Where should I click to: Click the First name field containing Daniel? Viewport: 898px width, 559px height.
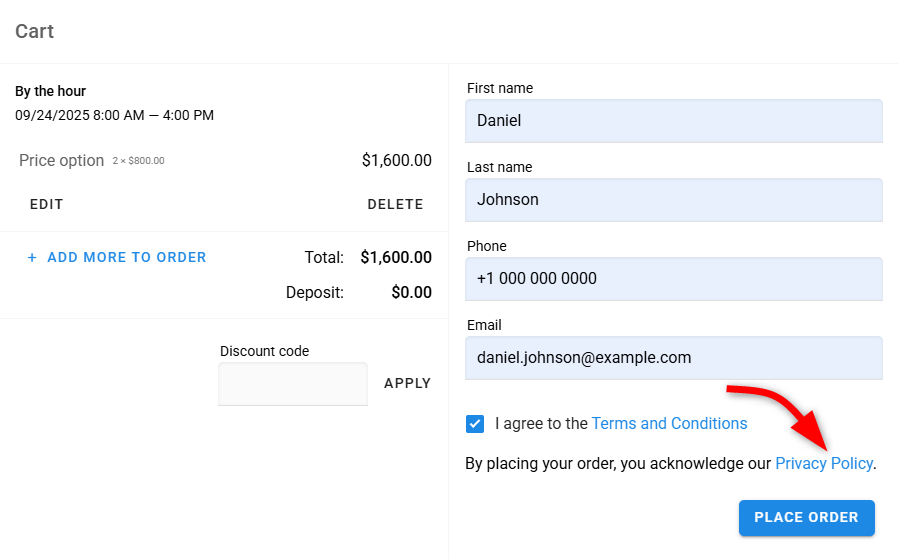click(x=673, y=121)
